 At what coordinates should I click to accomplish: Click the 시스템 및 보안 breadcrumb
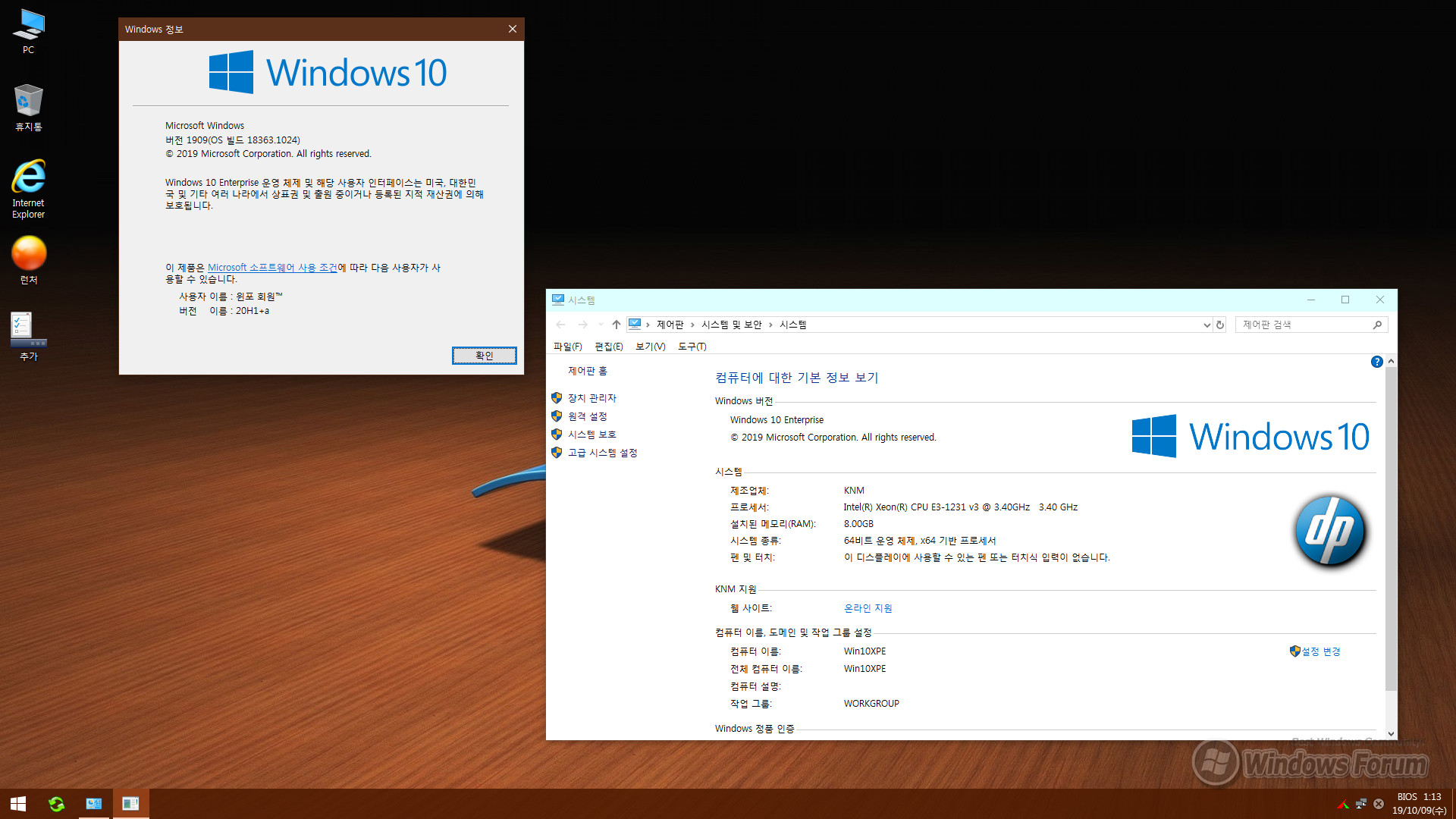pos(731,325)
